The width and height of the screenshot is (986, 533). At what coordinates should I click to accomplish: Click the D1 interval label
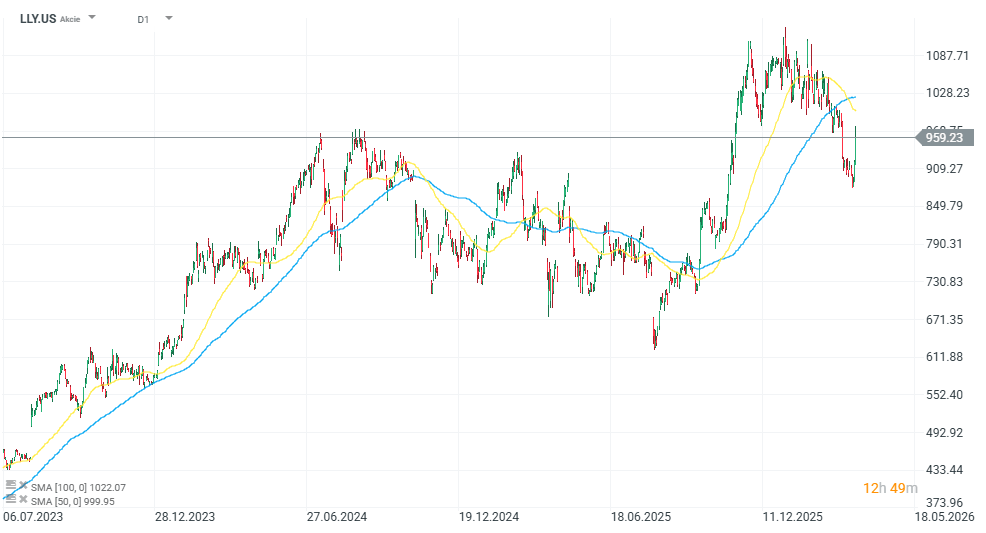(143, 18)
